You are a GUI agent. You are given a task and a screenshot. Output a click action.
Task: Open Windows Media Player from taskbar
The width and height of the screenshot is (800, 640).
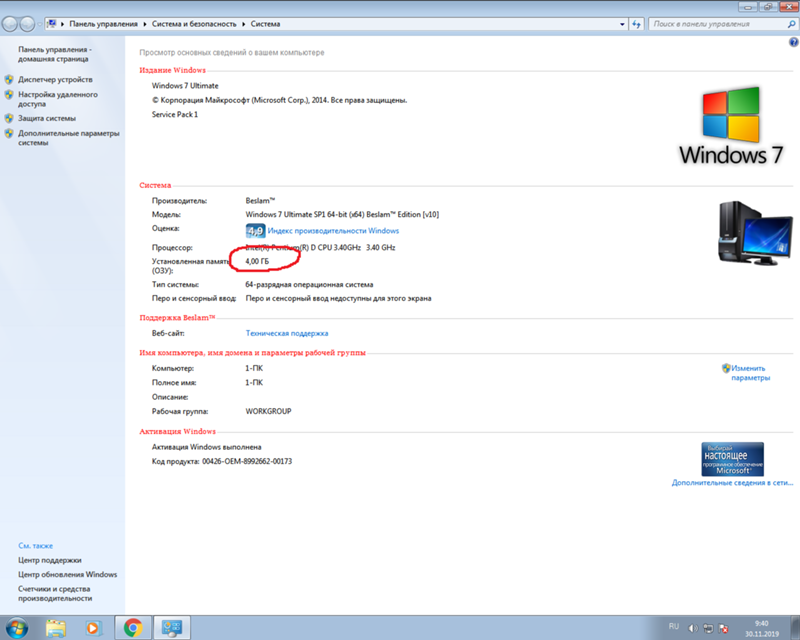pyautogui.click(x=93, y=627)
